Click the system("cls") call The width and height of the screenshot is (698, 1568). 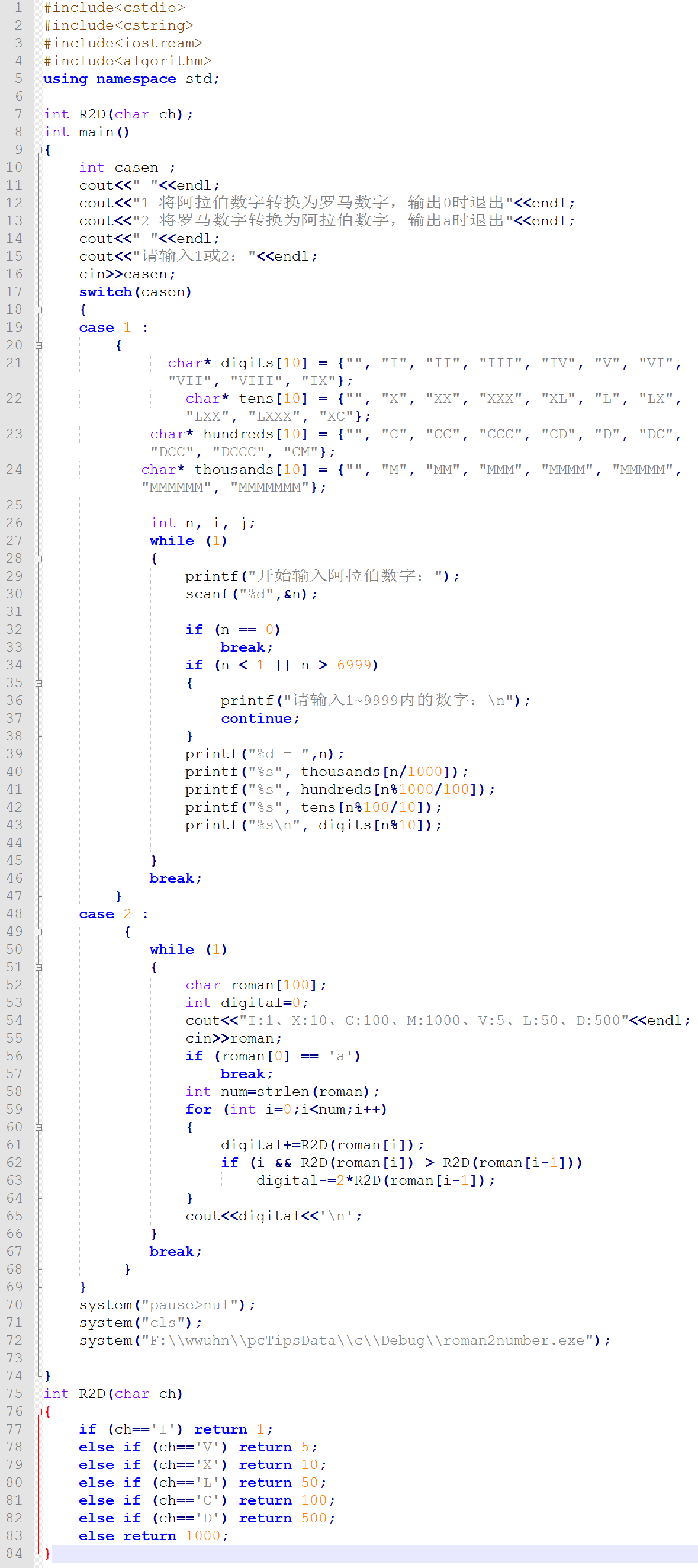(140, 1323)
